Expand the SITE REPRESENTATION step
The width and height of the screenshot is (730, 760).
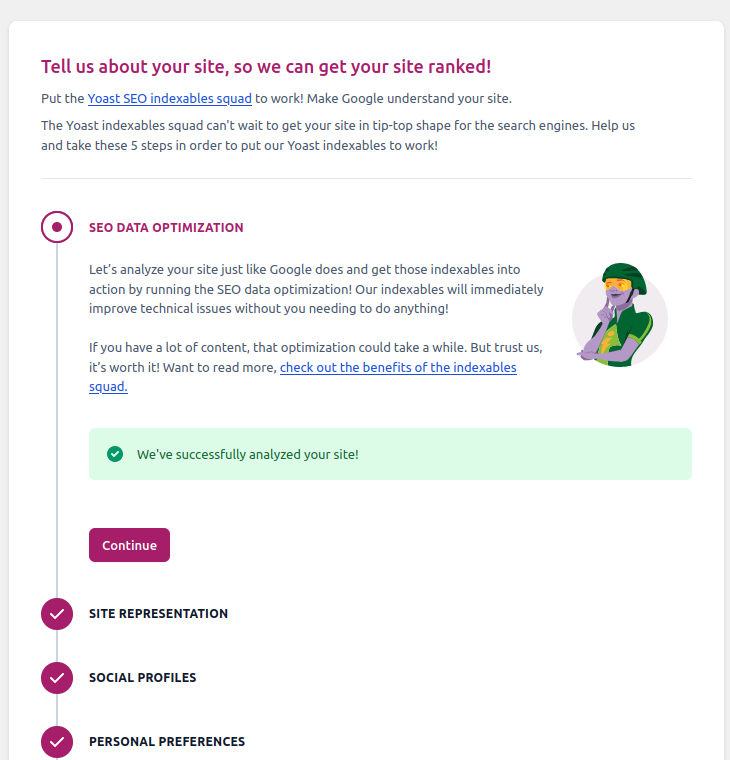point(158,614)
